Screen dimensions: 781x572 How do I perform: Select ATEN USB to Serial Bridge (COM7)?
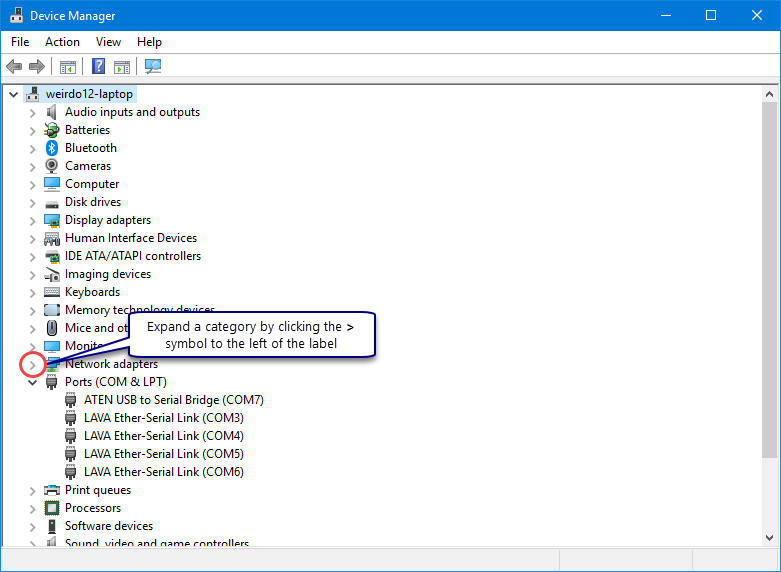point(173,400)
